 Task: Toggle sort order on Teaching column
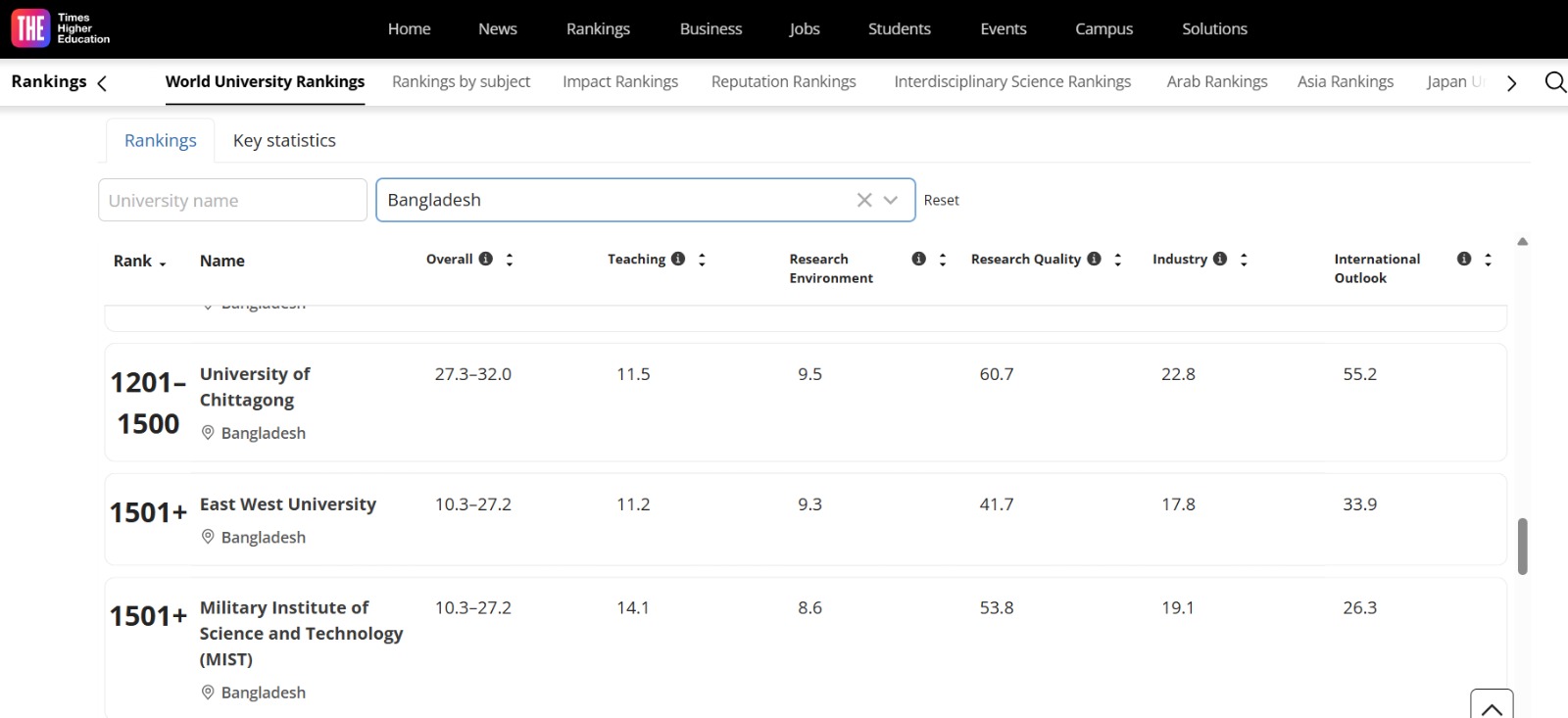click(x=702, y=260)
